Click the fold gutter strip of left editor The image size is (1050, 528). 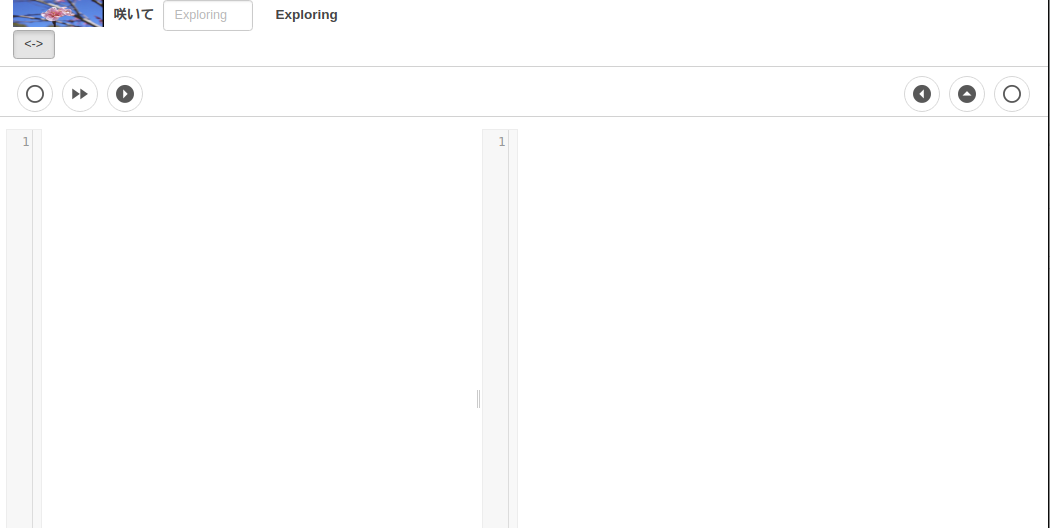(37, 328)
